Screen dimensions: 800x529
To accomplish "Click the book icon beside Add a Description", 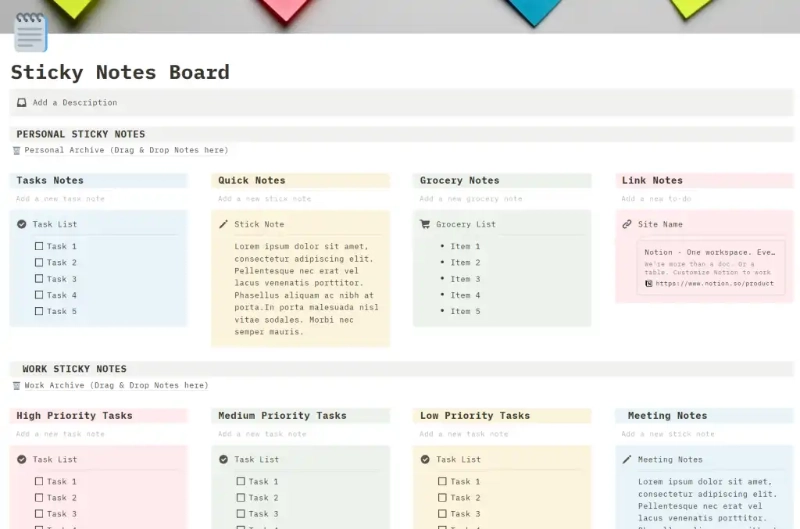I will (x=21, y=103).
